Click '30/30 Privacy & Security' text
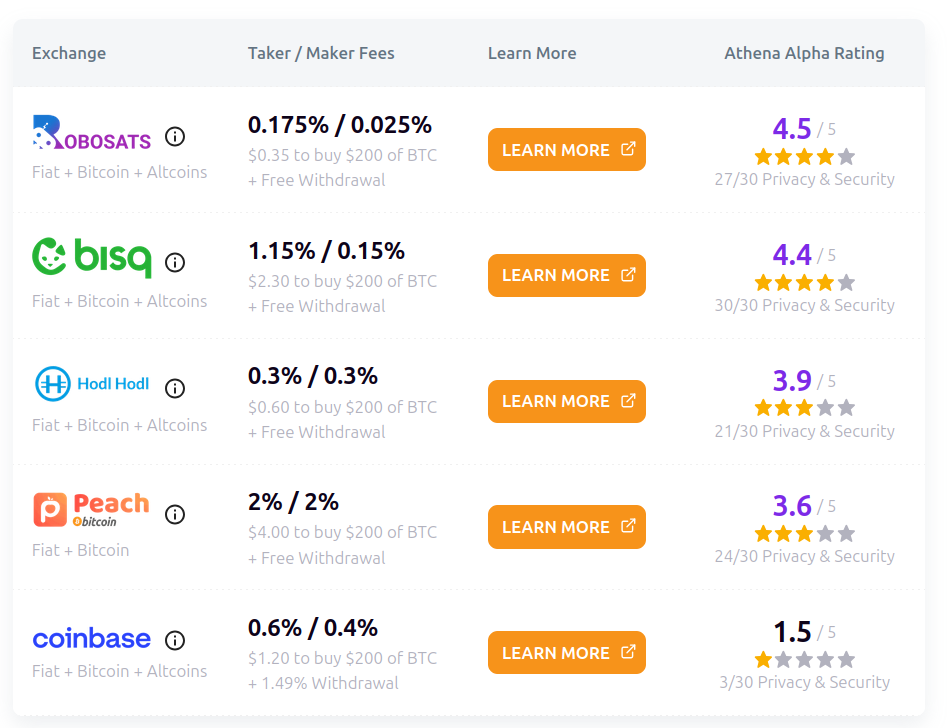 pos(804,305)
